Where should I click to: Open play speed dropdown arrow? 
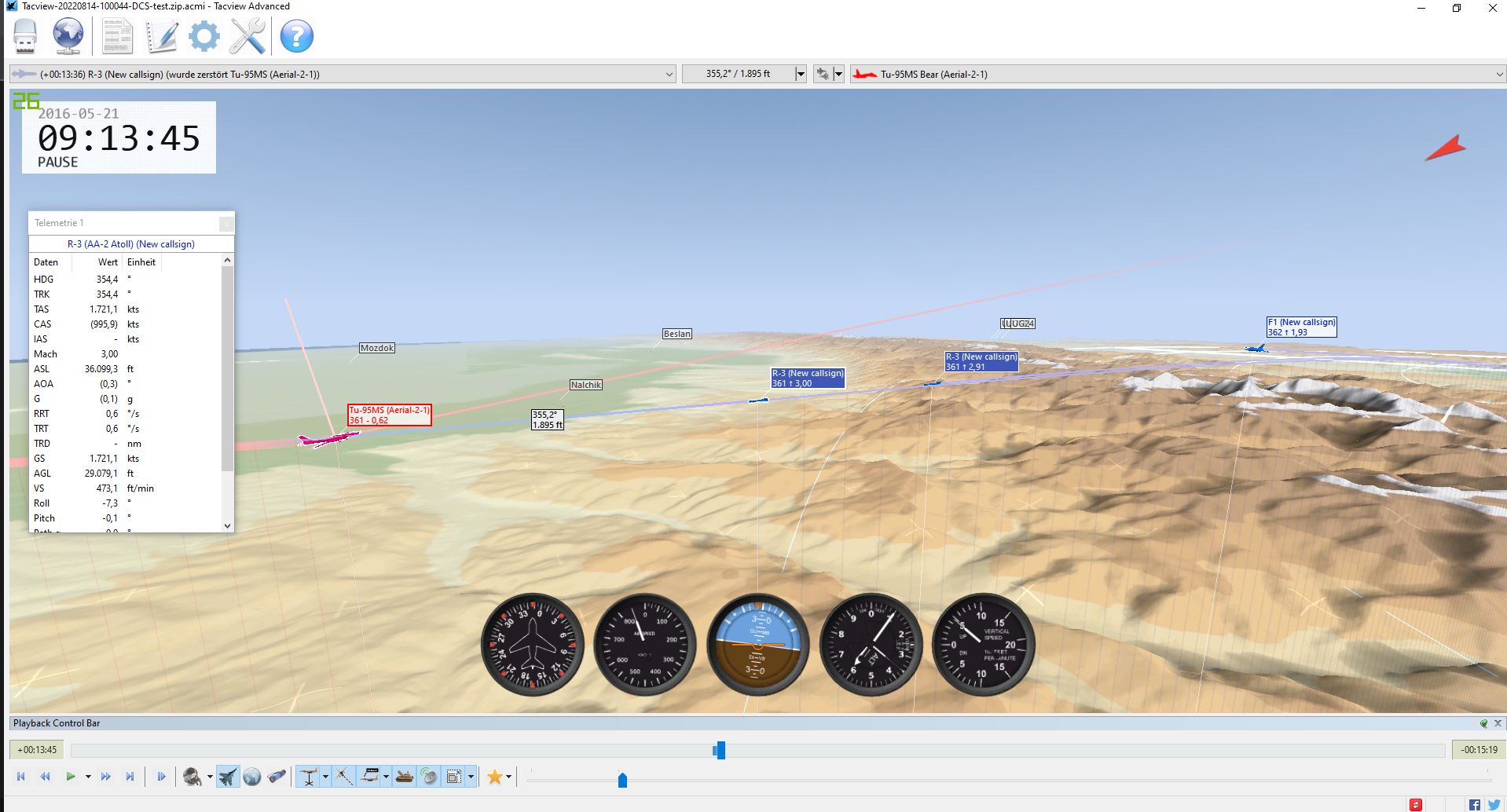(88, 777)
